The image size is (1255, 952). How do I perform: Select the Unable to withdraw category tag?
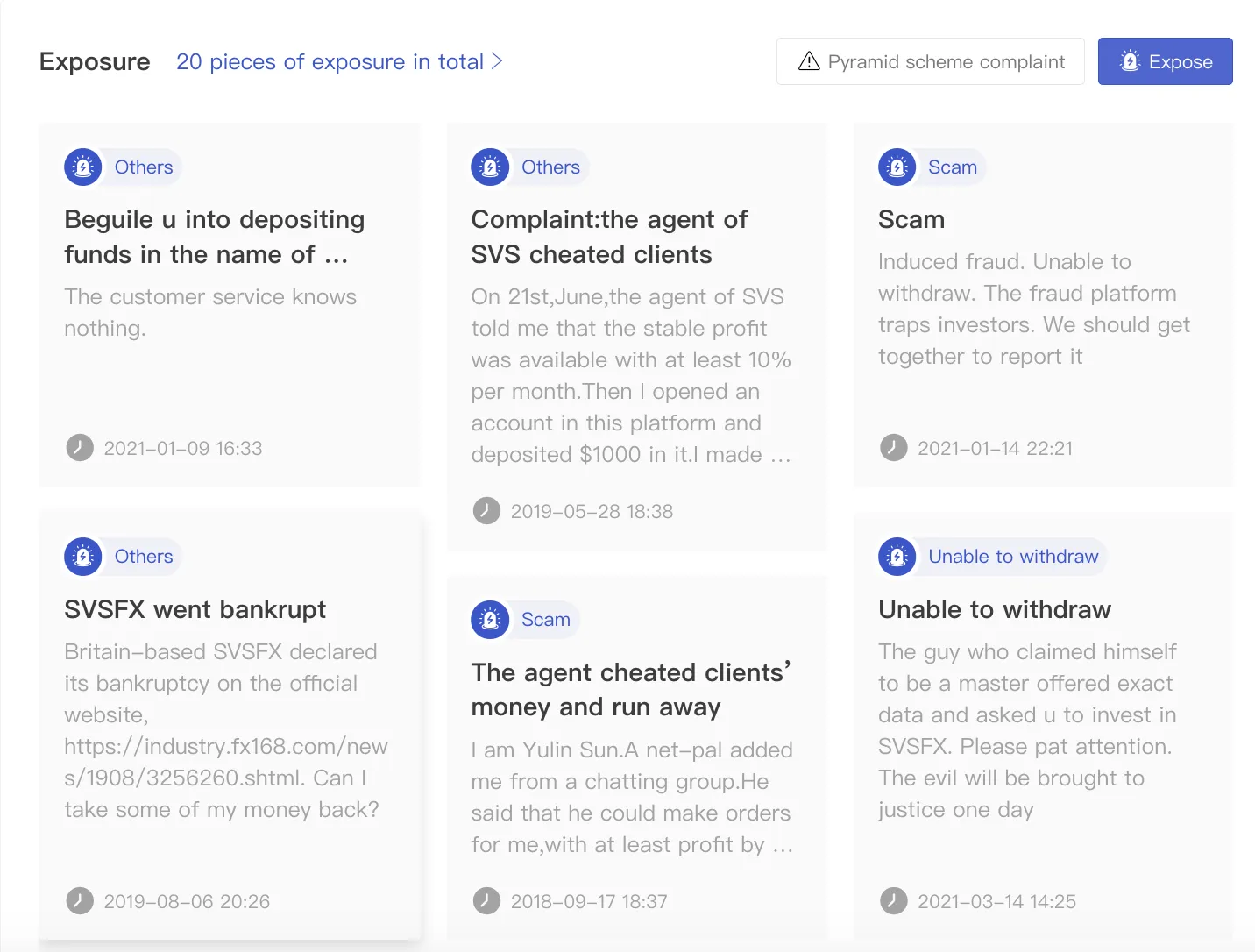[x=1013, y=557]
